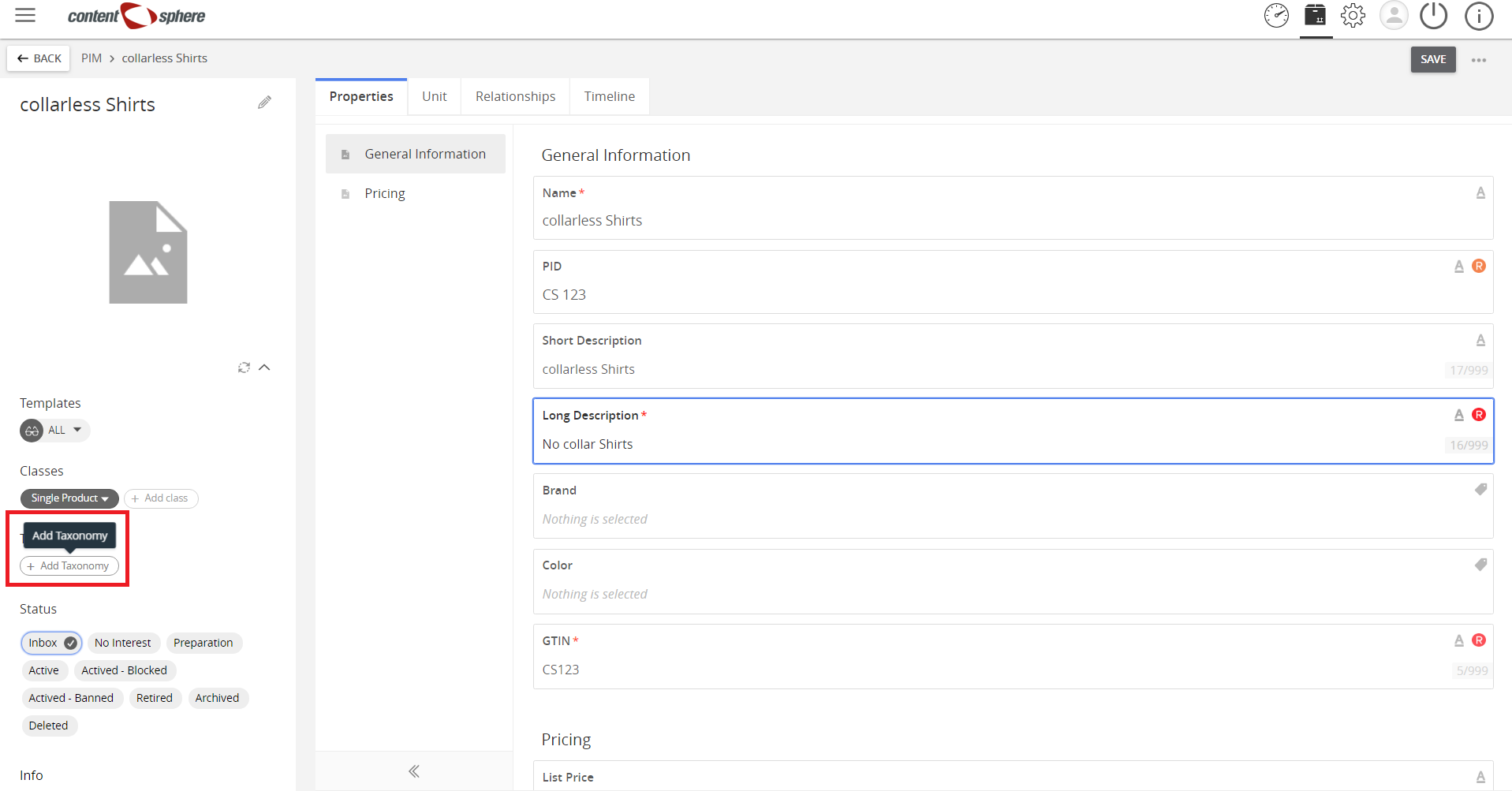Set status to Retired
Screen dimensions: 1512x791
[x=155, y=698]
